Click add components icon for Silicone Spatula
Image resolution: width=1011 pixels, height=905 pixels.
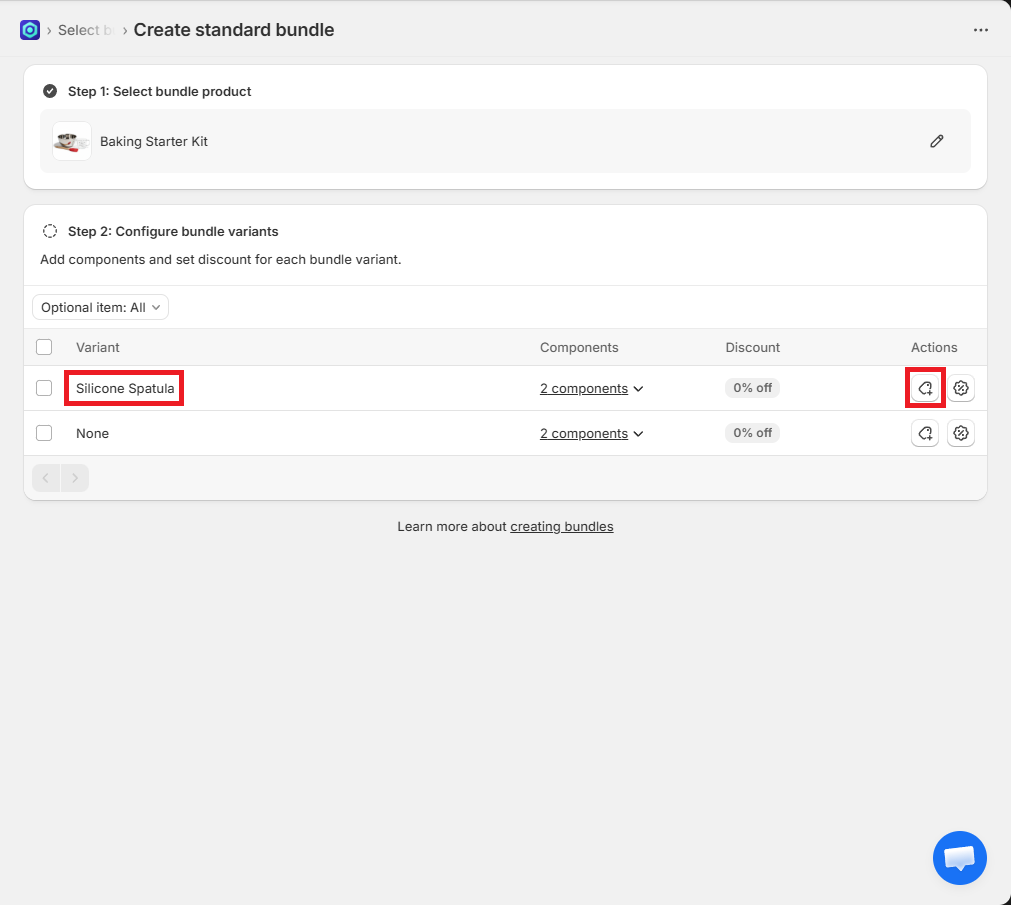pos(925,388)
